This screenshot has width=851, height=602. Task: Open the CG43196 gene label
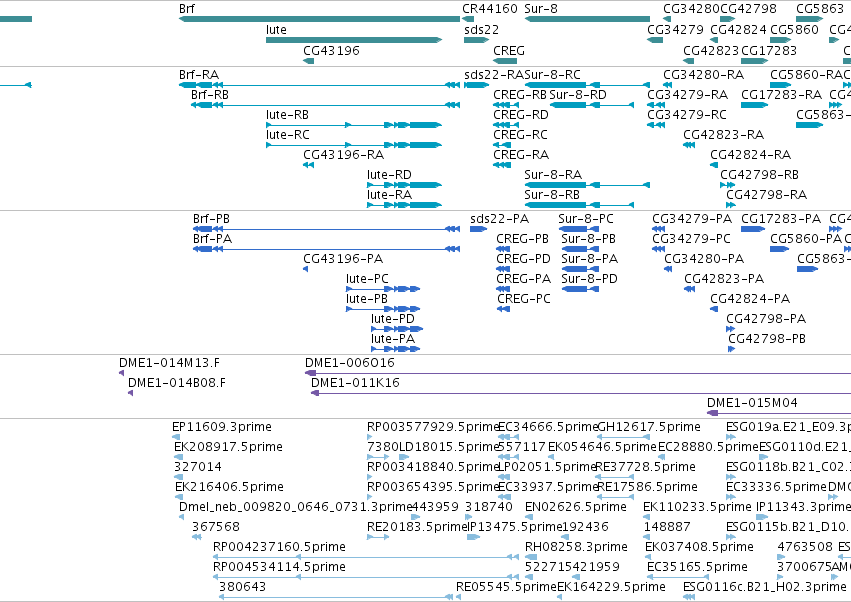pos(331,50)
